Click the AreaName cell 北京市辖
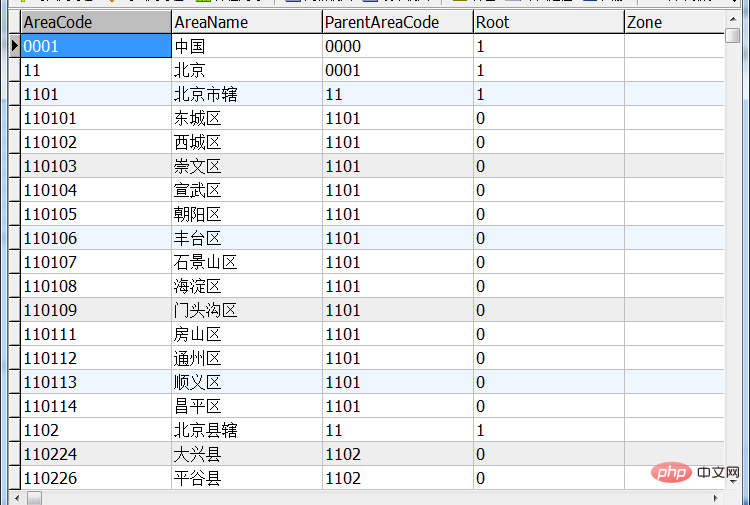Viewport: 750px width, 505px height. coord(247,94)
